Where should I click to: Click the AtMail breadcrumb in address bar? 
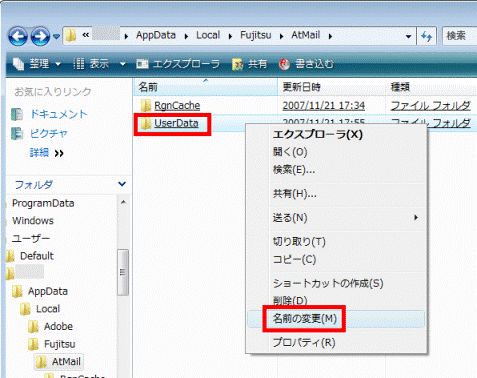(x=306, y=35)
